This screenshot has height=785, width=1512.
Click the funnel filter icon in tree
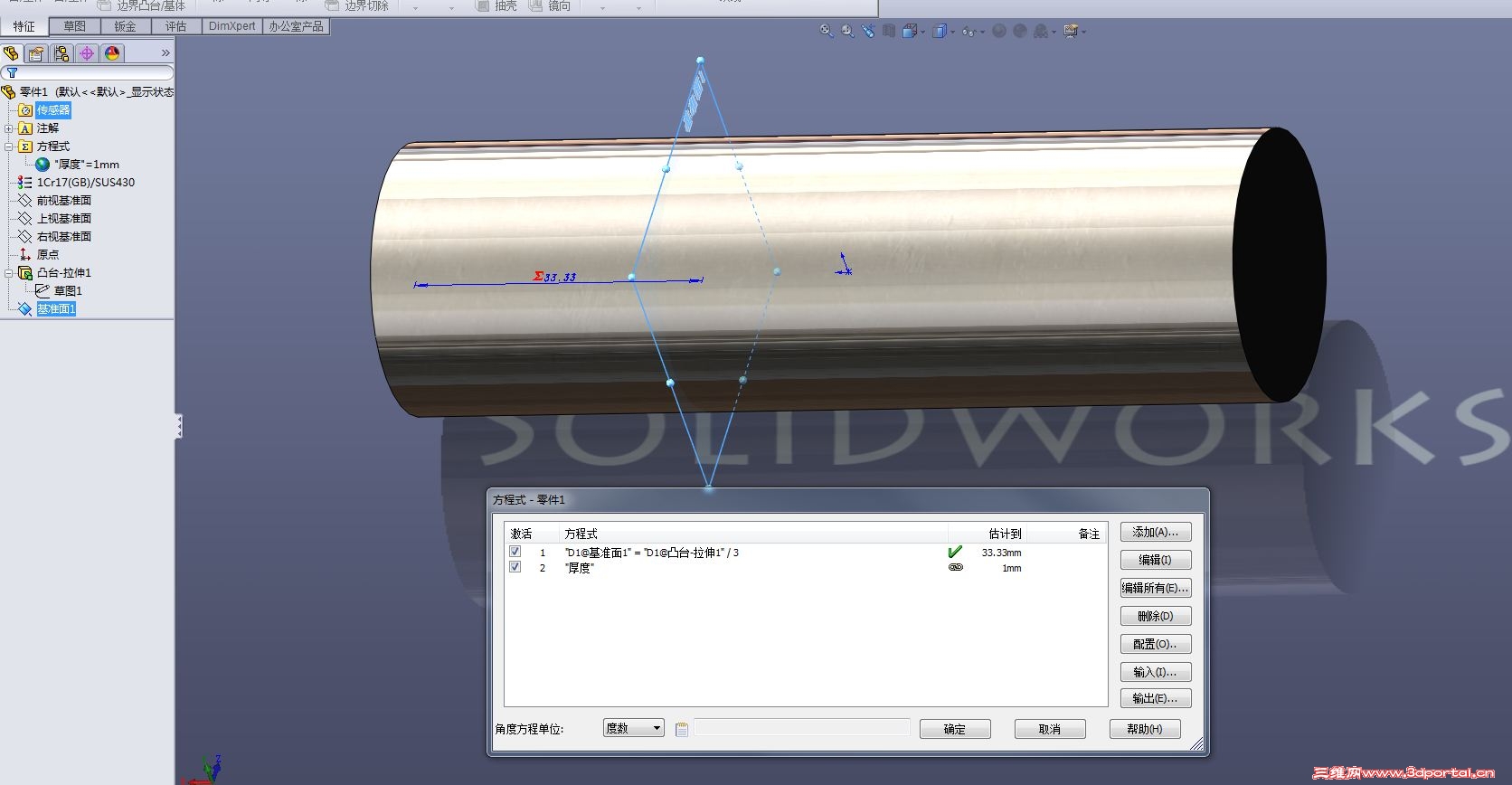click(x=12, y=72)
